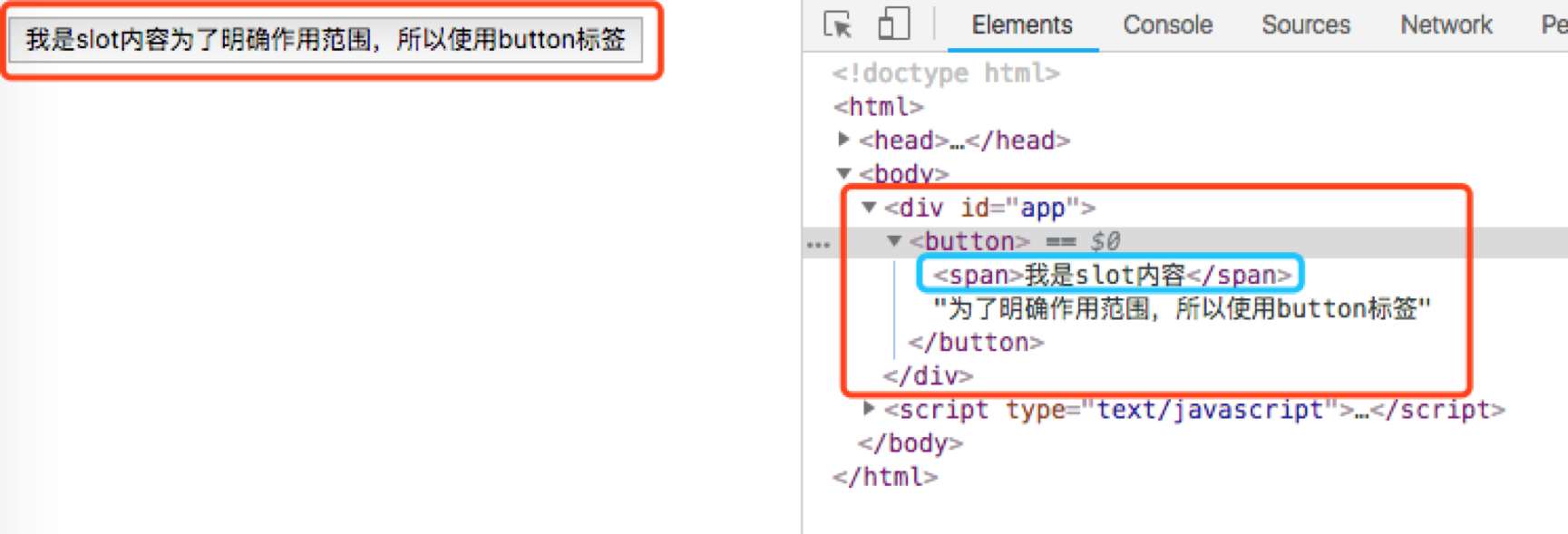Click the 我是slot内容 button on the page
Screen dimensions: 1568x534
(x=326, y=40)
